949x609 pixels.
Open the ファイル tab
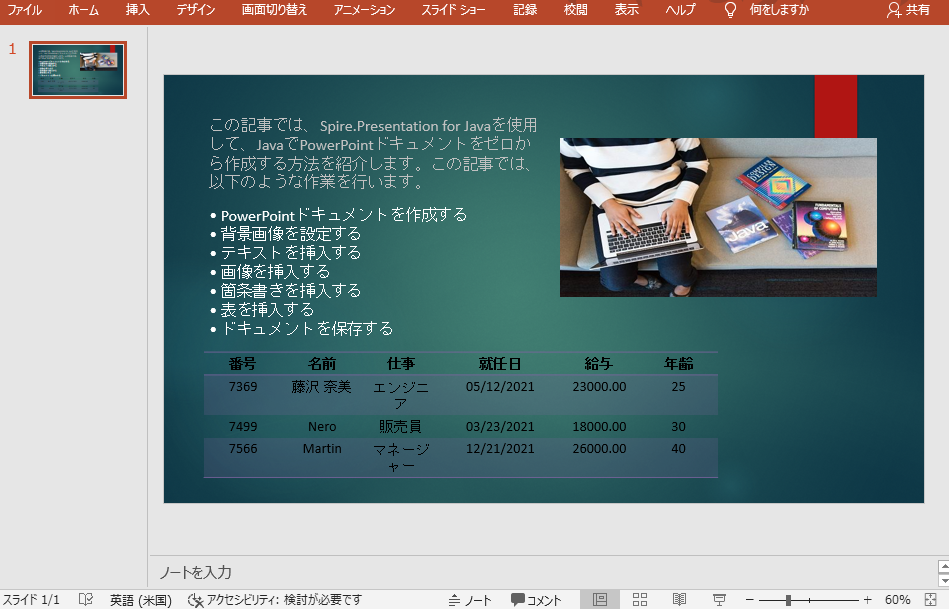pyautogui.click(x=24, y=10)
